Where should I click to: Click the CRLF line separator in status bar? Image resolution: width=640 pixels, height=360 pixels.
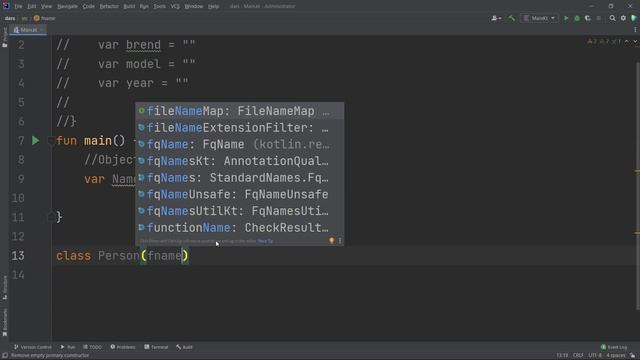click(x=578, y=356)
